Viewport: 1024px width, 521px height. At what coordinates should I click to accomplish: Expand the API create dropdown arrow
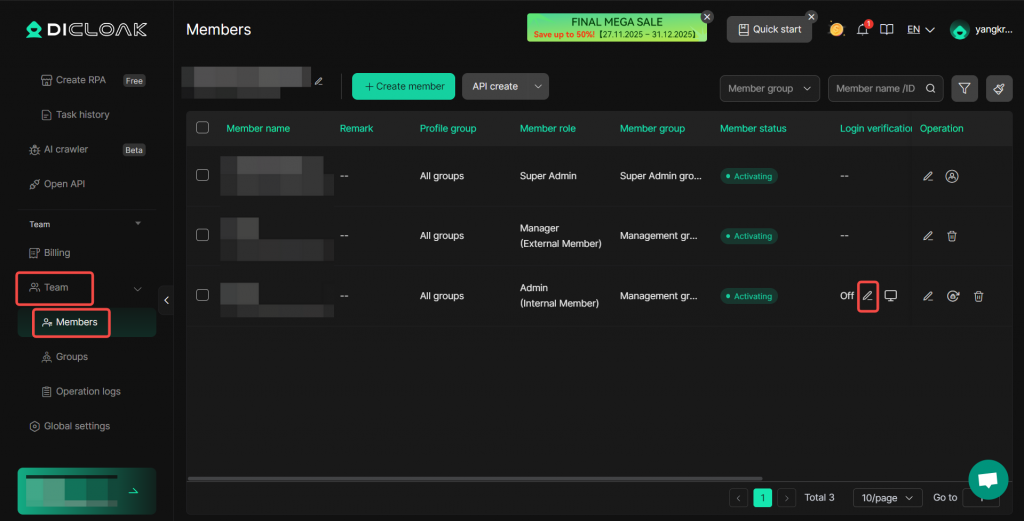pos(539,87)
